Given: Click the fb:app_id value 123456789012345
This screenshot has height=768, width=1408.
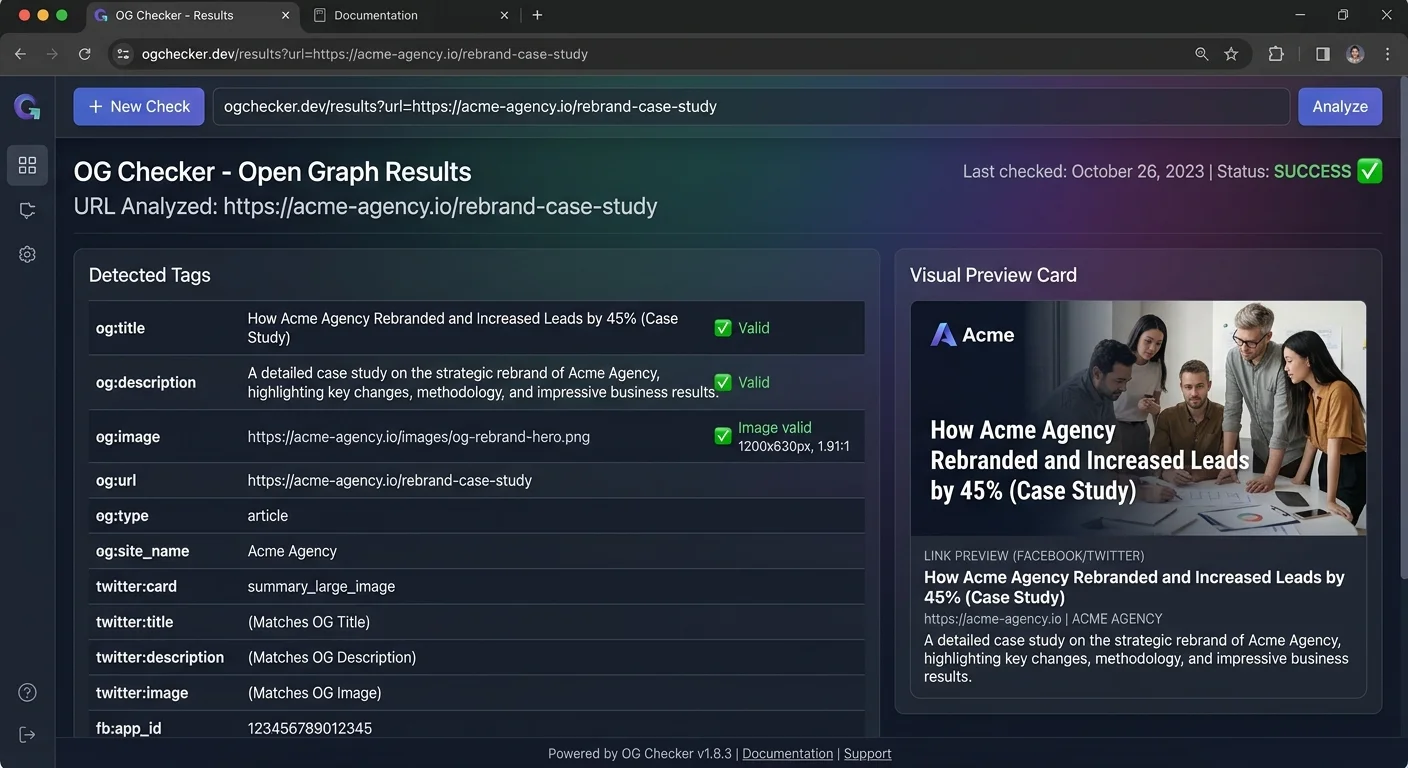Looking at the screenshot, I should pos(310,729).
